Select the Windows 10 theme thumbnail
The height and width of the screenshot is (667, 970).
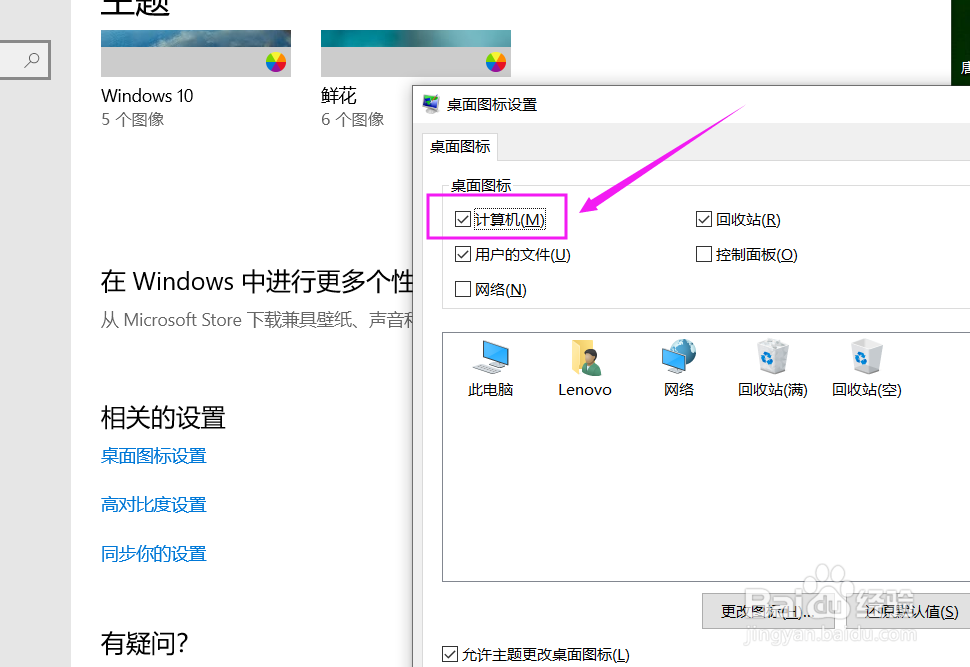(195, 53)
